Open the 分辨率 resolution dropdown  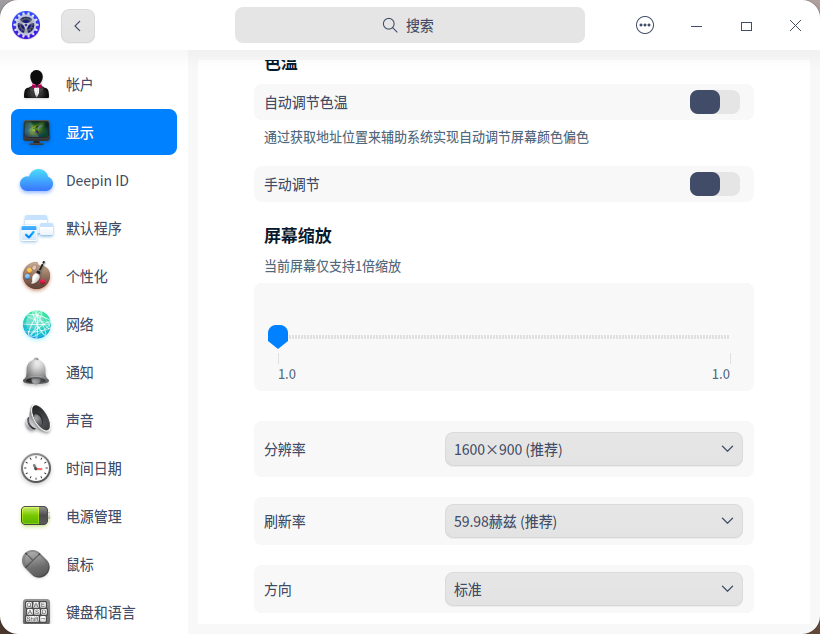click(593, 449)
